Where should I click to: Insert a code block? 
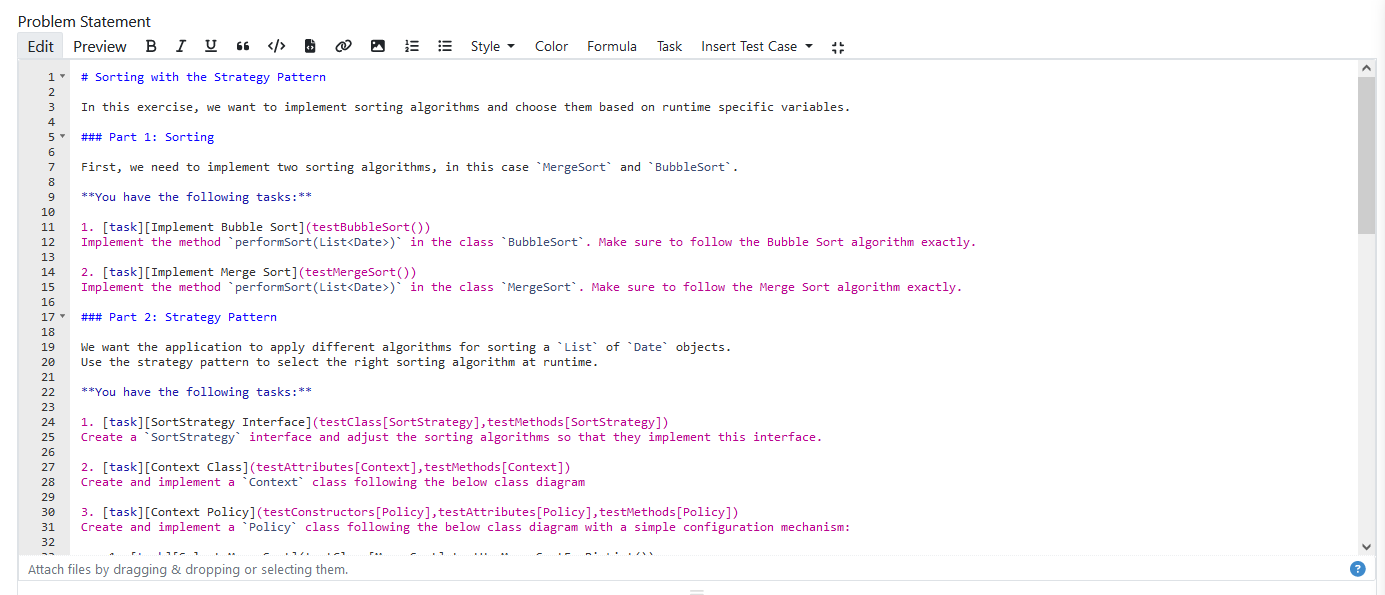point(310,46)
